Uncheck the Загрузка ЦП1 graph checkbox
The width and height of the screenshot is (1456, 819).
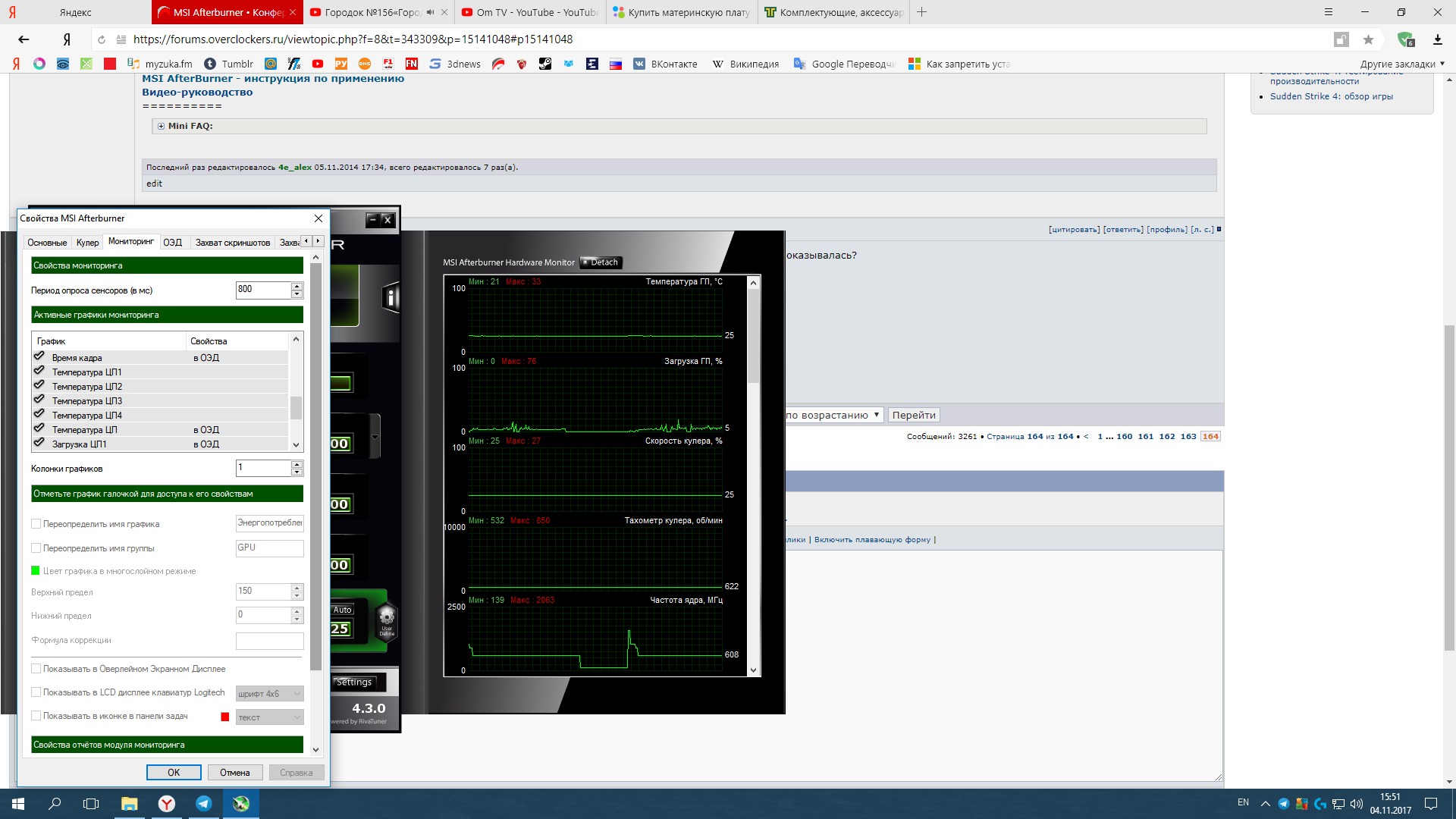click(x=39, y=443)
